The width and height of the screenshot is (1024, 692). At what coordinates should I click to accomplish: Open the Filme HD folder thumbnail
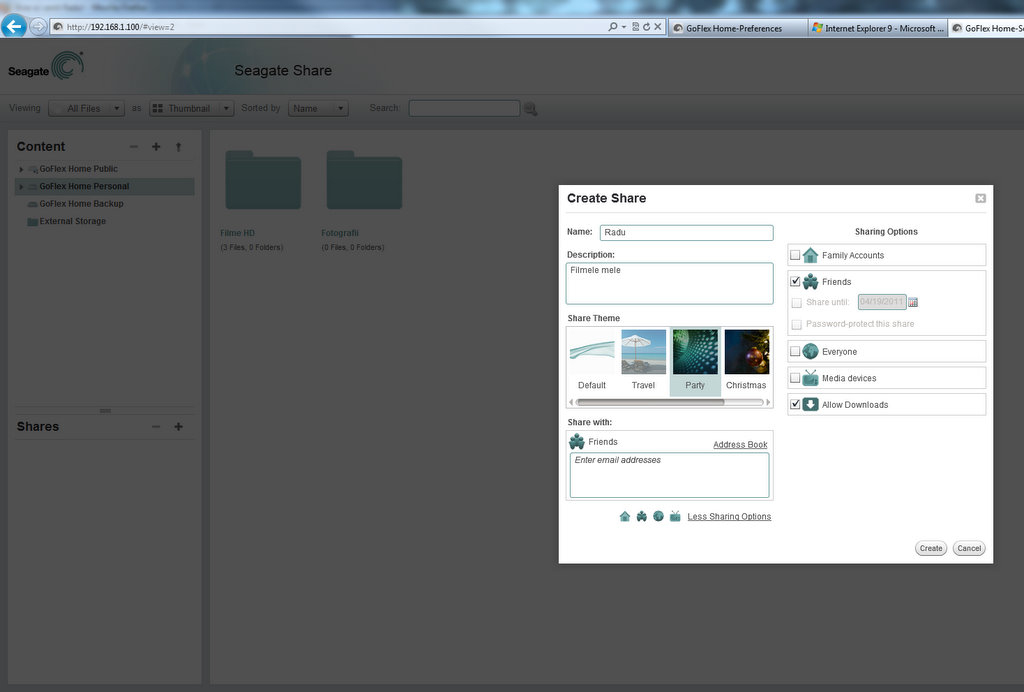point(263,180)
